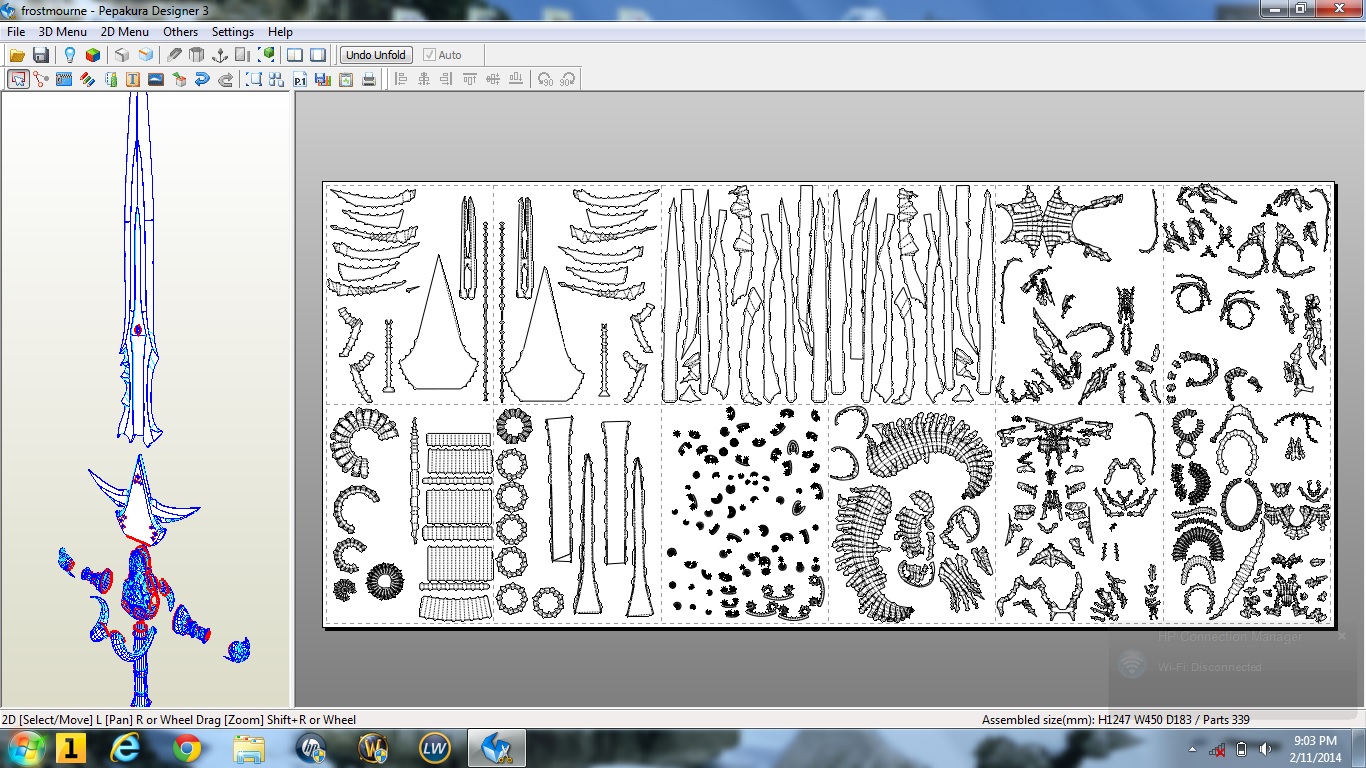Click the grey cylinder toolbar icon

pos(196,55)
